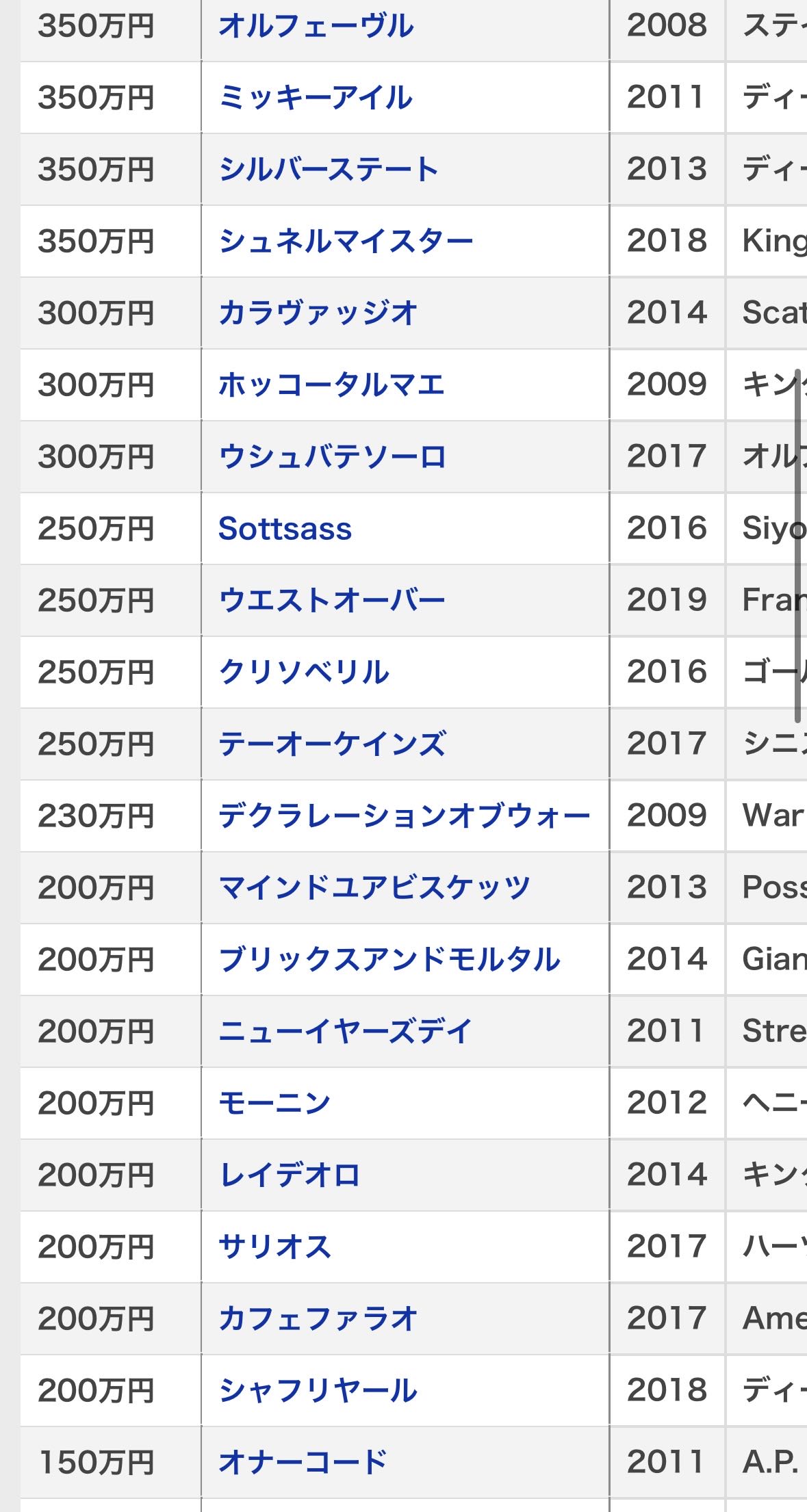
Task: Open the オナーコード link
Action: click(x=303, y=1463)
